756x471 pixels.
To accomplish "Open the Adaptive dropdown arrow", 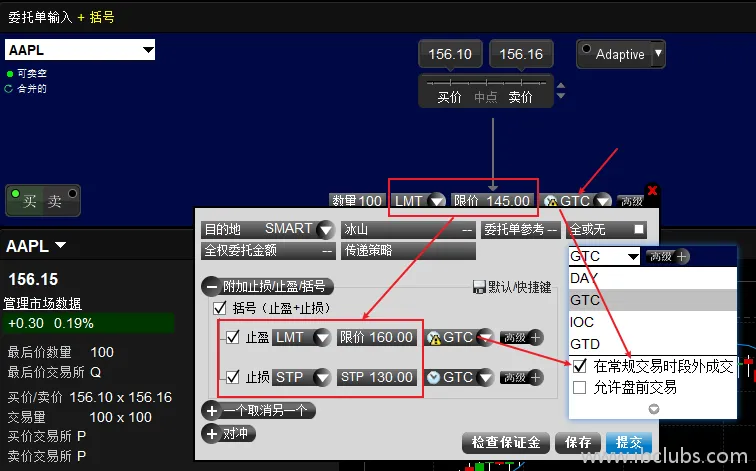I will (x=658, y=54).
